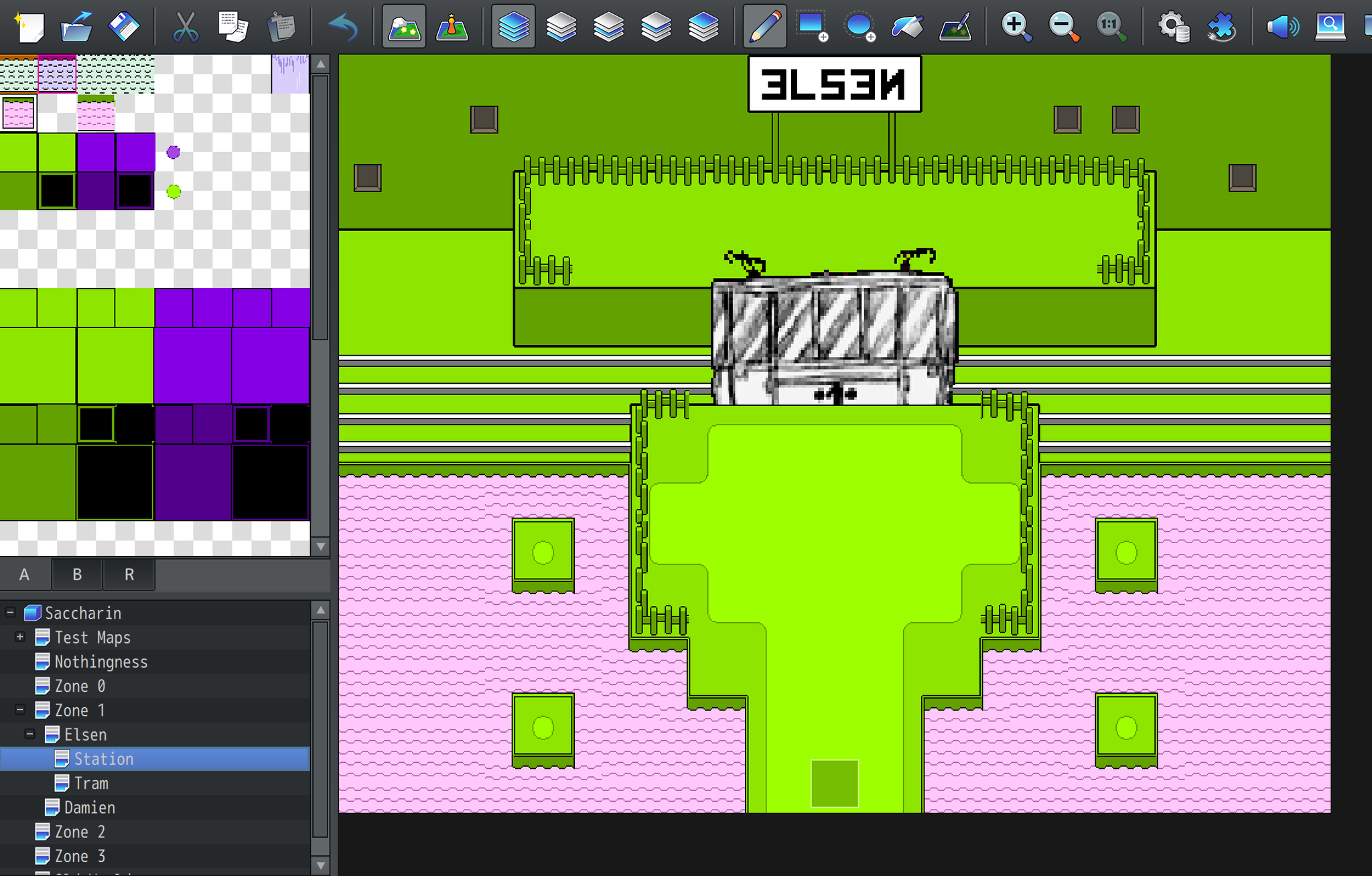Enable editing on layer 4

point(704,27)
